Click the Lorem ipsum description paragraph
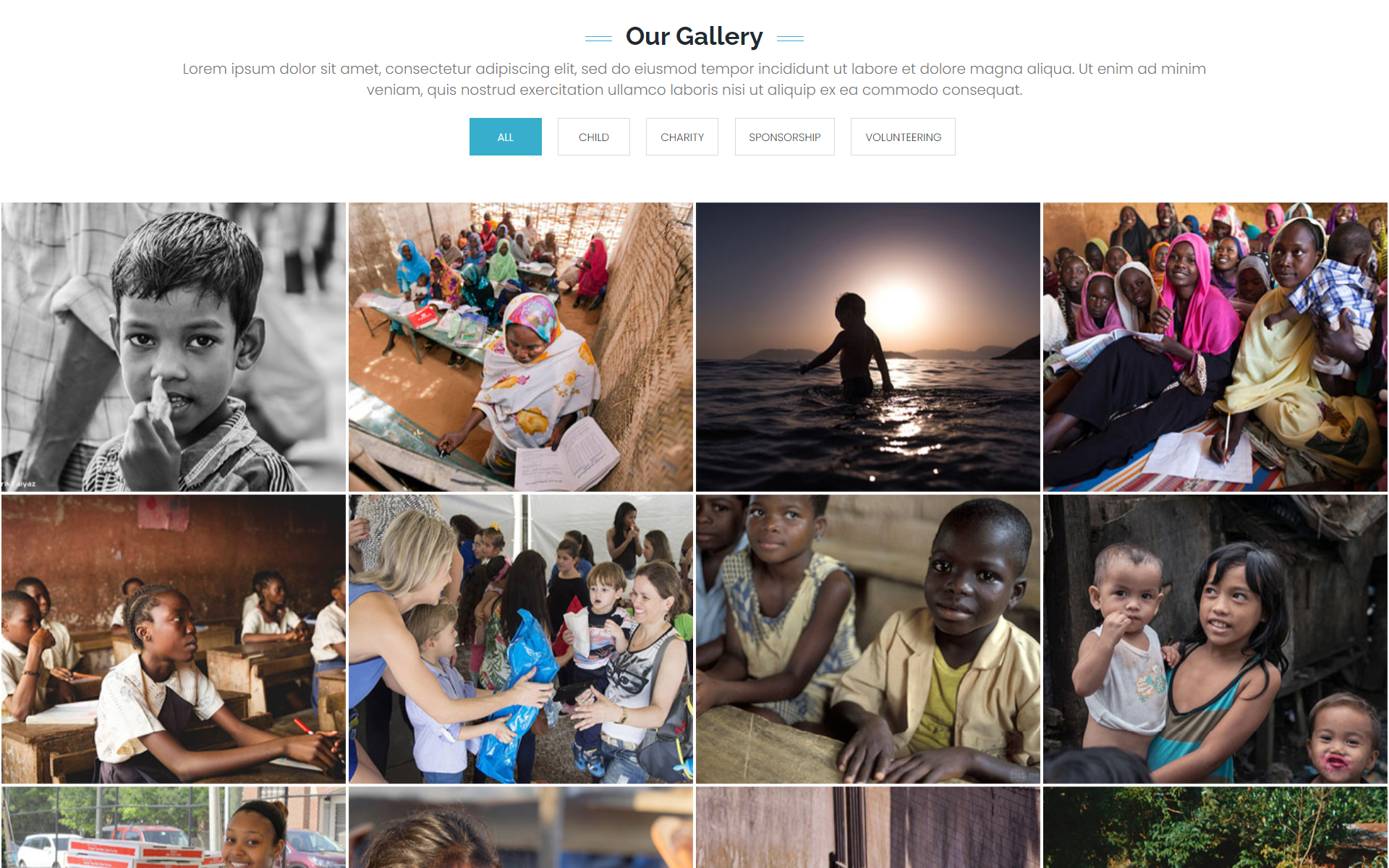Viewport: 1389px width, 868px height. 694,79
